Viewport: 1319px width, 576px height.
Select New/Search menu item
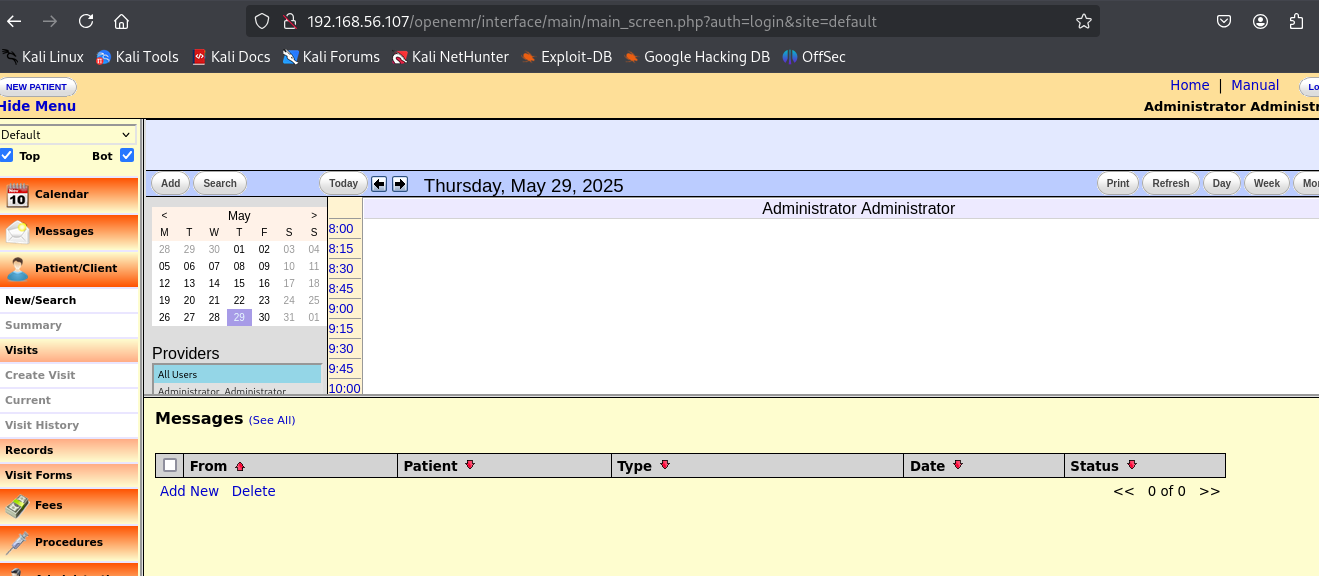[40, 300]
